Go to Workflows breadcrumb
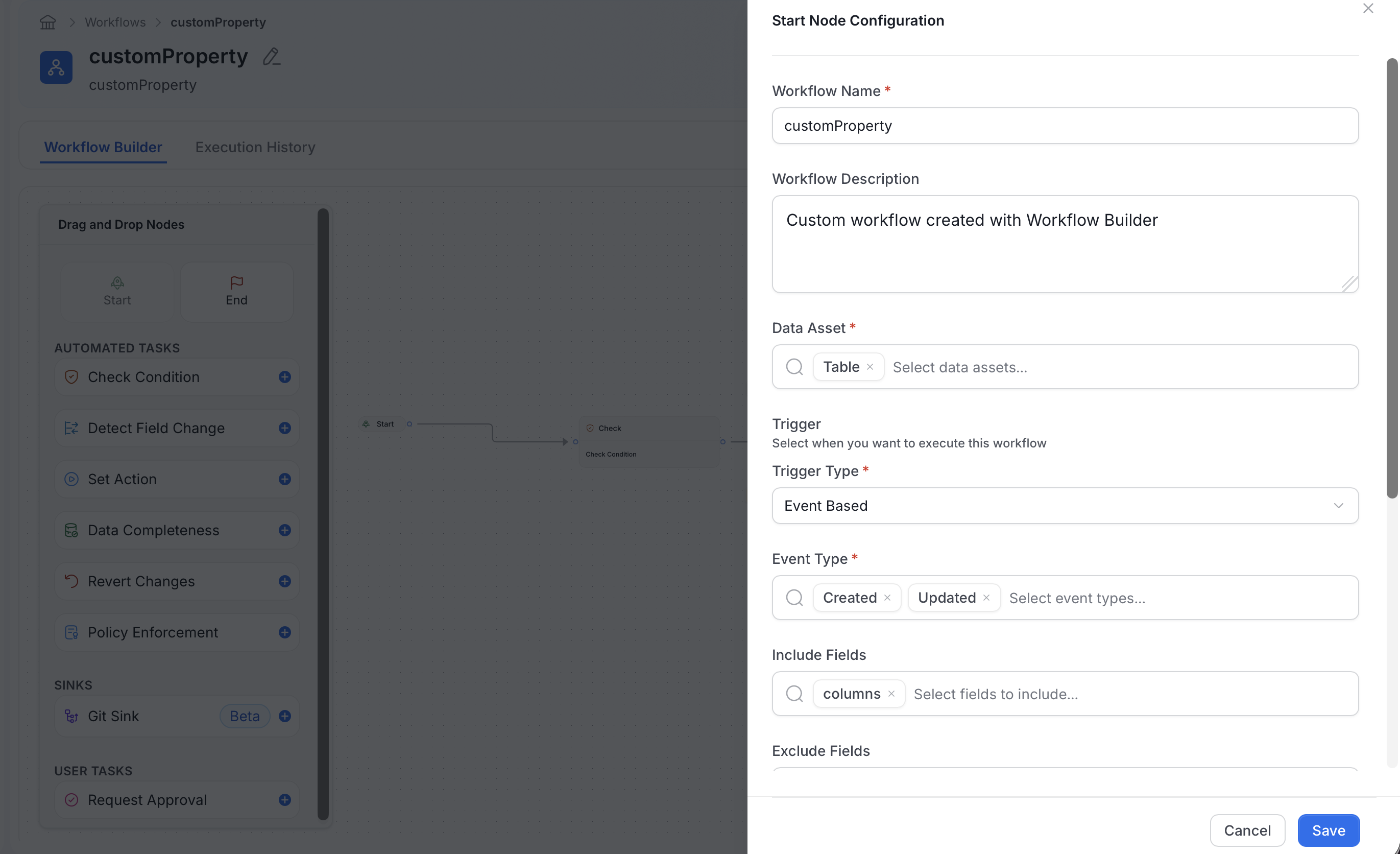 [x=115, y=22]
